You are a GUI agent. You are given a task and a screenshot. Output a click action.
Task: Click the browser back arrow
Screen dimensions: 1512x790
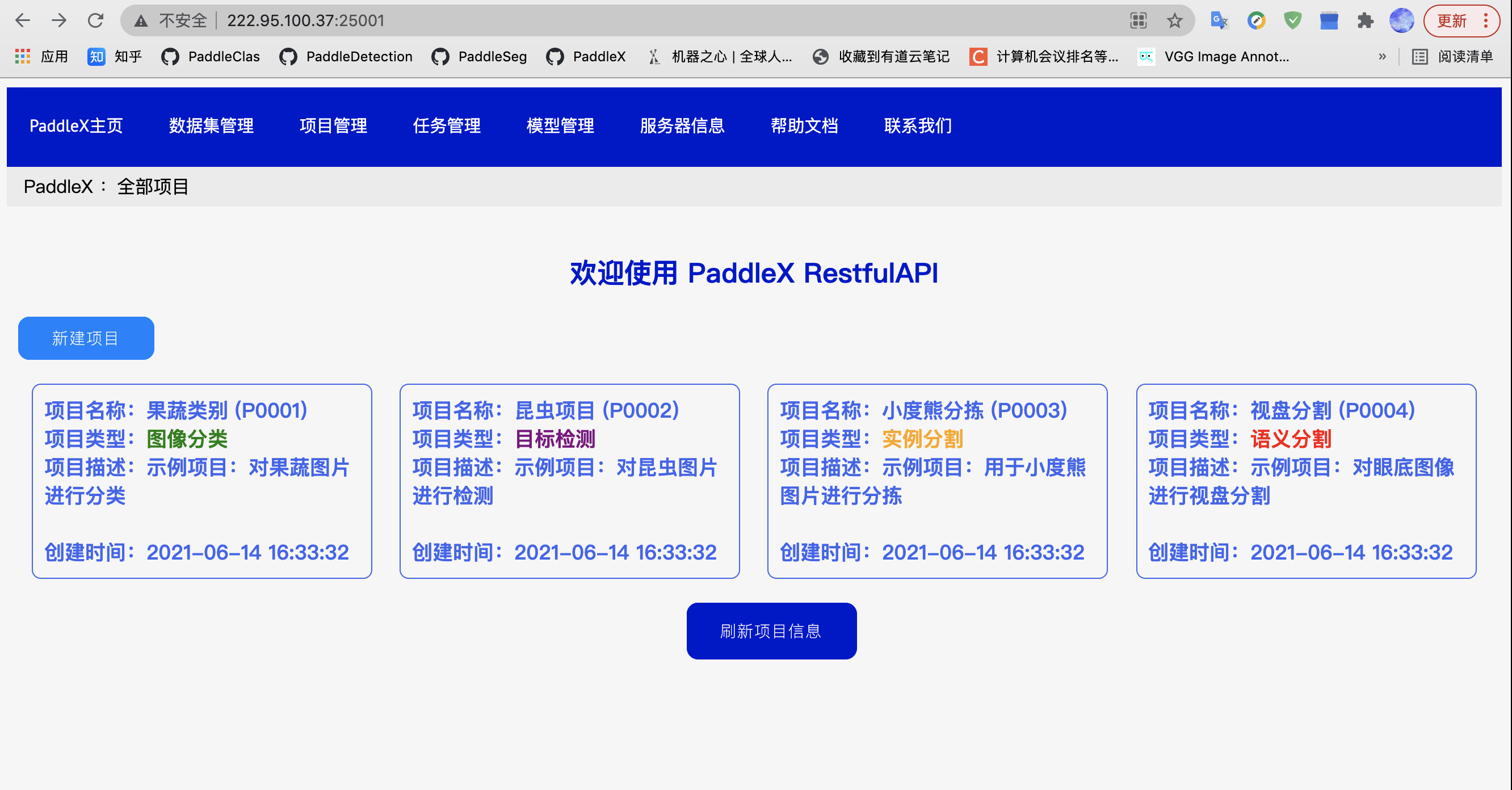pos(22,21)
